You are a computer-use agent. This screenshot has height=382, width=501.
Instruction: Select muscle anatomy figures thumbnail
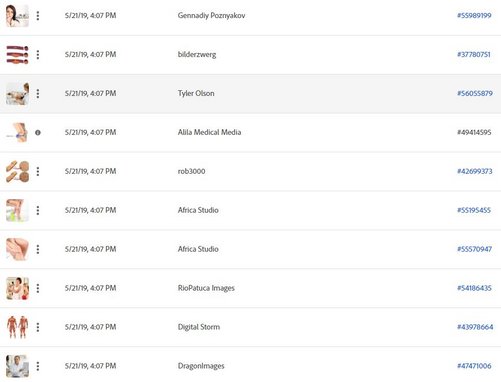pos(17,327)
